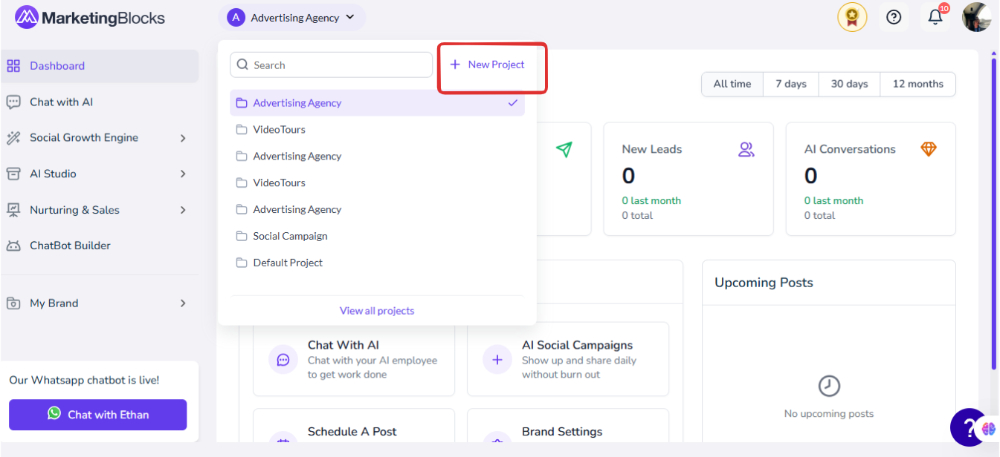This screenshot has width=1000, height=457.
Task: Click the My Brand folder icon
Action: (x=13, y=303)
